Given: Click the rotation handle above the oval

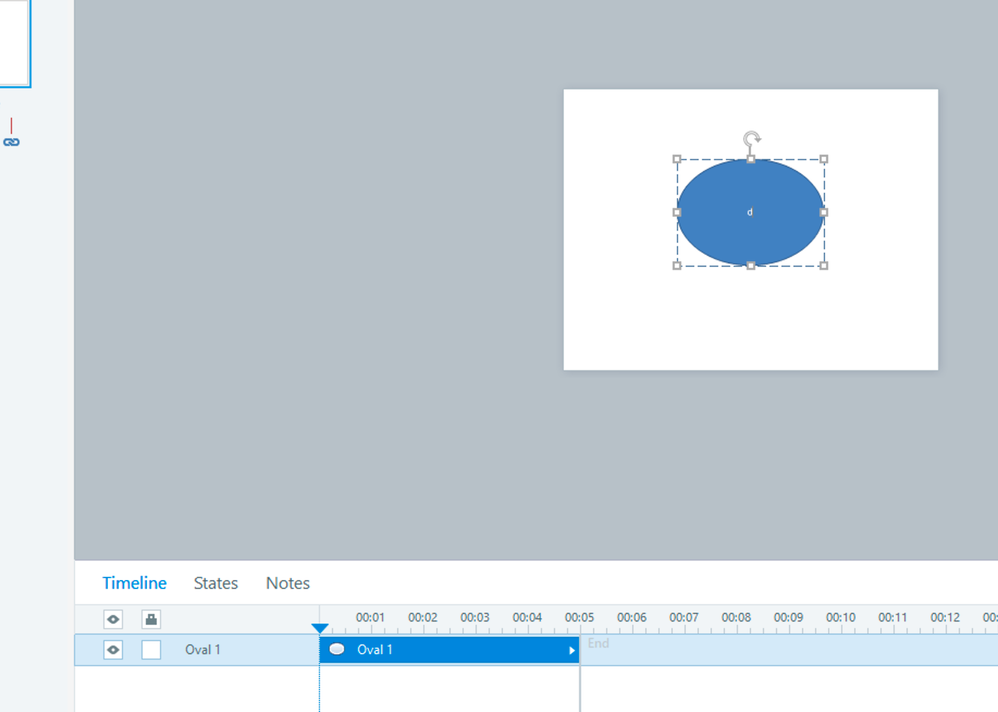Looking at the screenshot, I should [x=752, y=139].
